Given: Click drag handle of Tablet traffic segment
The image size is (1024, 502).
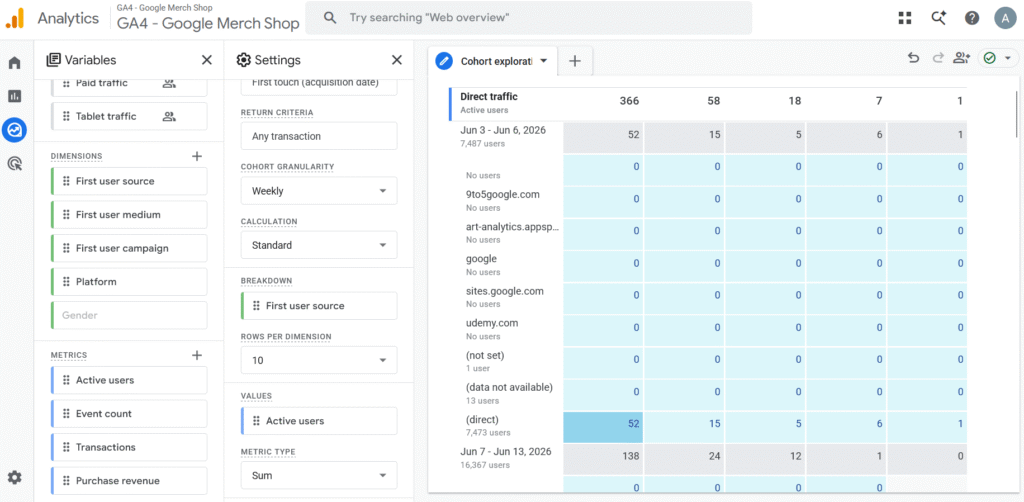Looking at the screenshot, I should [x=66, y=116].
